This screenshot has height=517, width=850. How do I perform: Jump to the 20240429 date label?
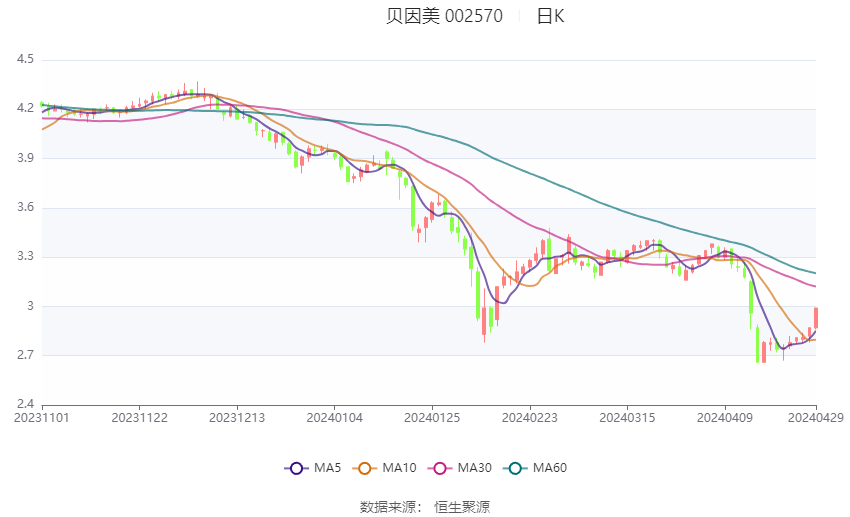click(815, 417)
